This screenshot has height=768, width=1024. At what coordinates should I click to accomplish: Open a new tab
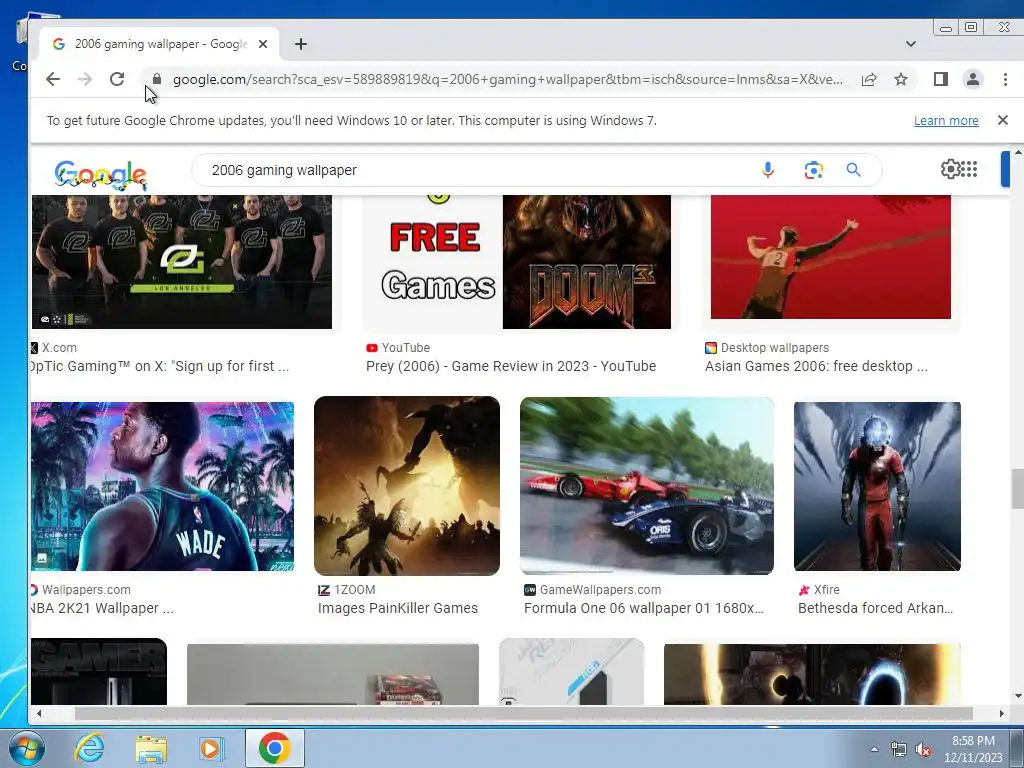(x=300, y=44)
